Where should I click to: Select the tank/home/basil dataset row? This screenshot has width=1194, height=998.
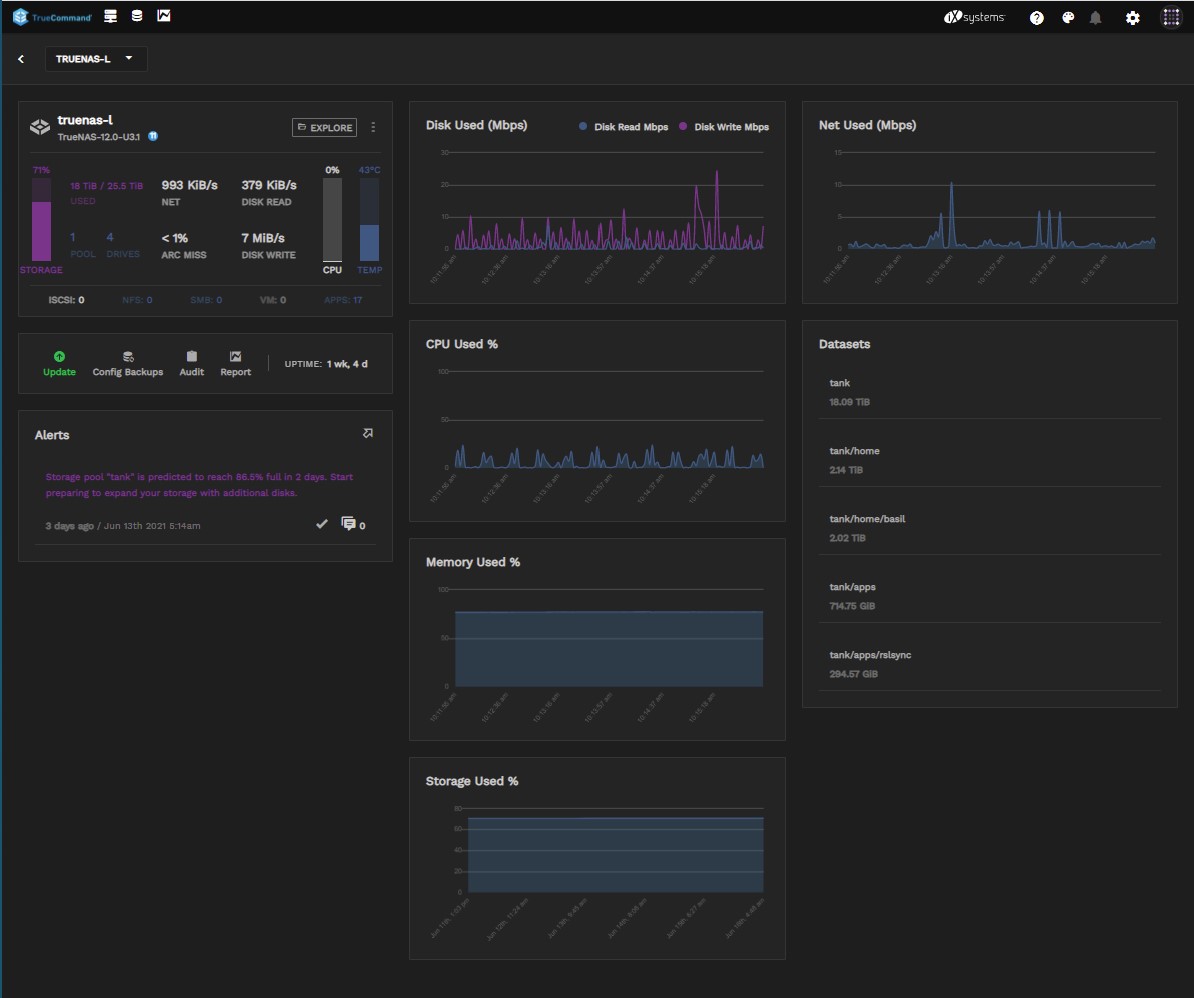990,528
